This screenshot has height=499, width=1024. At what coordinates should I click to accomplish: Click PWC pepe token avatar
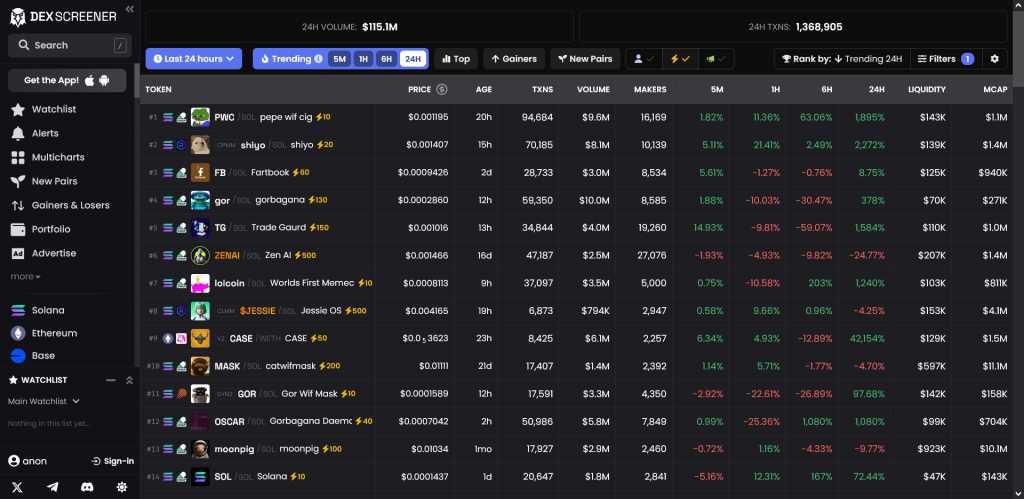click(200, 118)
